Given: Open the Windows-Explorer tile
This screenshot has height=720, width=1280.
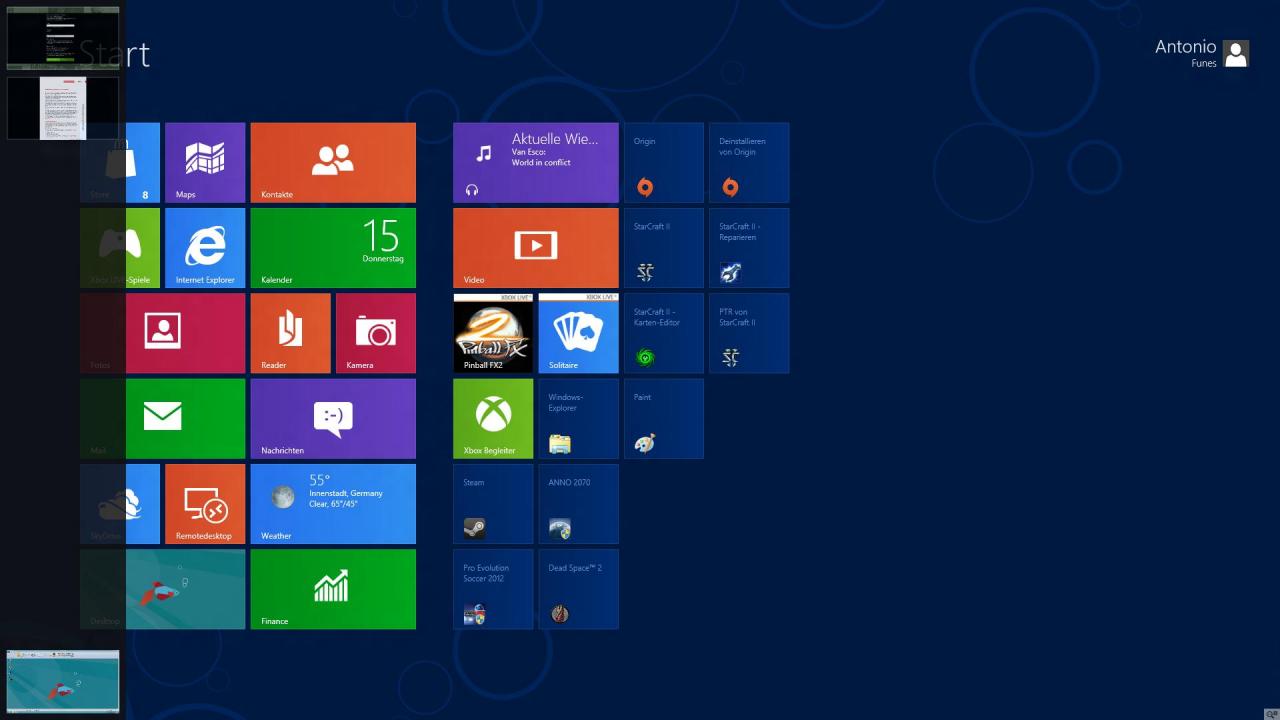Looking at the screenshot, I should 579,418.
